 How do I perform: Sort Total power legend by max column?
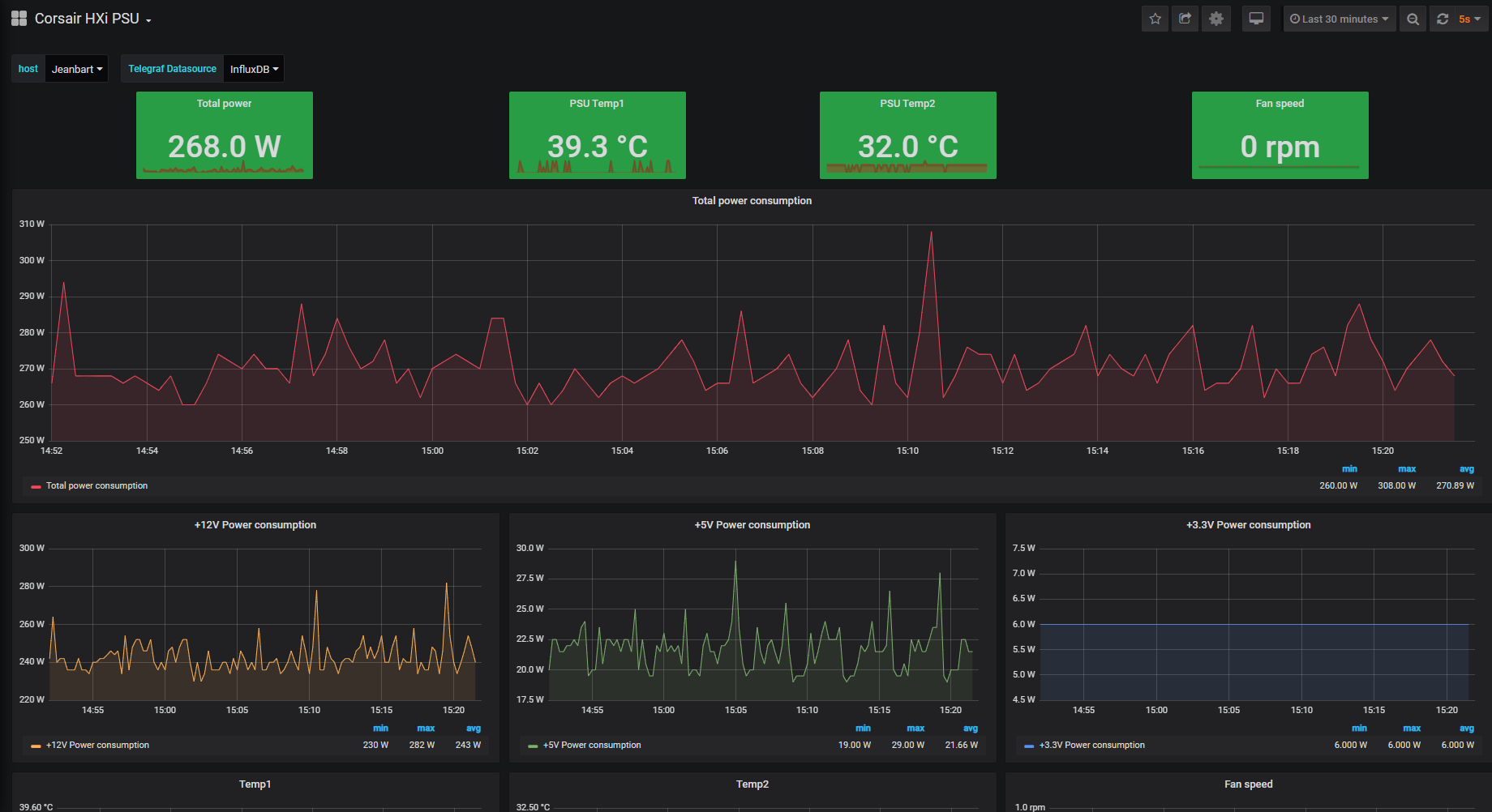coord(1407,468)
